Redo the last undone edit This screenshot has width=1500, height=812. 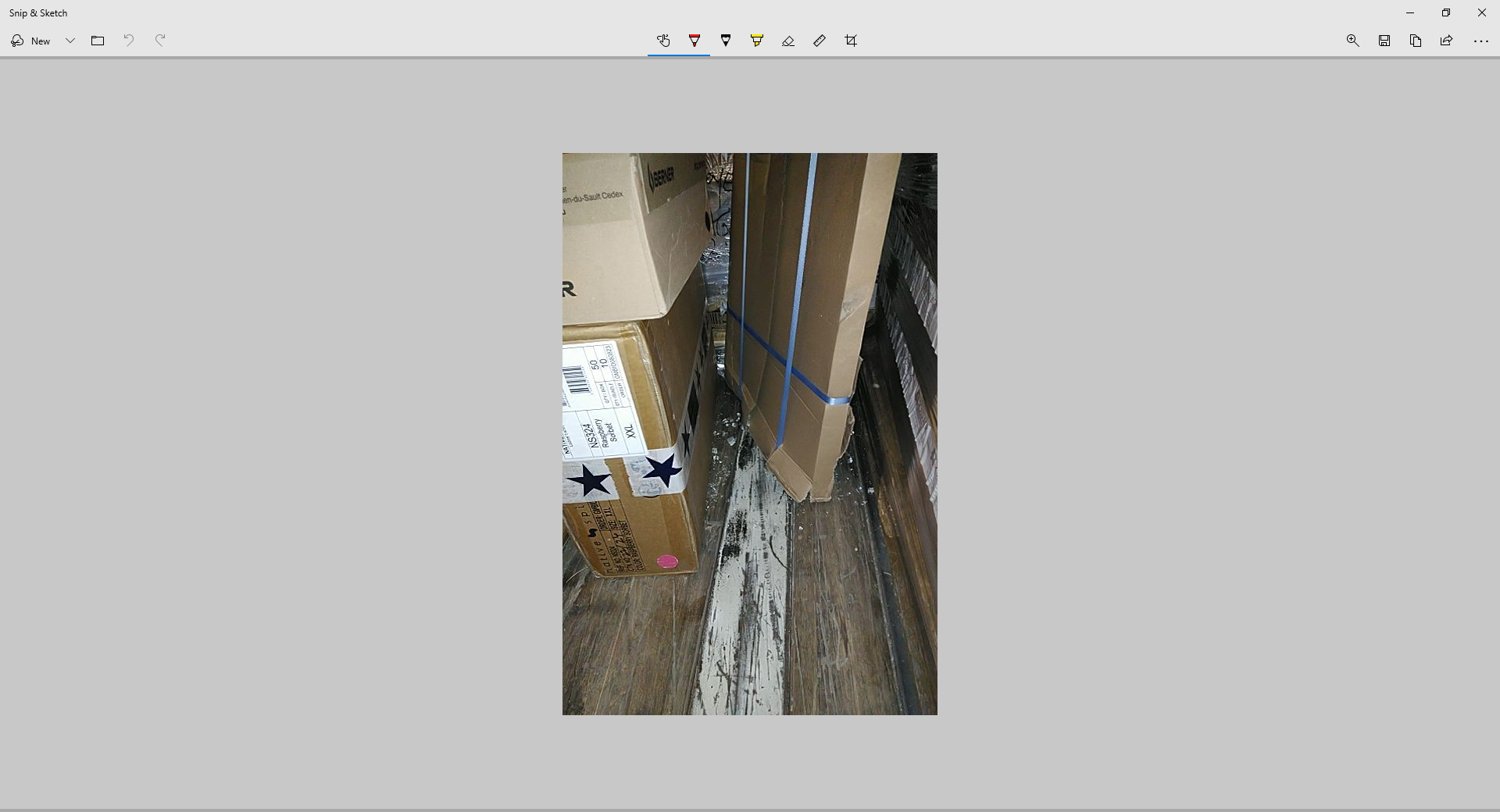(x=160, y=41)
